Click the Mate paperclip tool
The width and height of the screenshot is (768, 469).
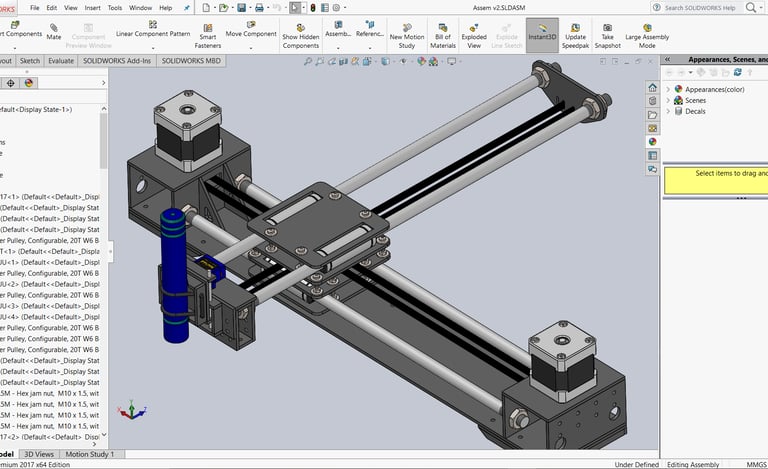[54, 31]
